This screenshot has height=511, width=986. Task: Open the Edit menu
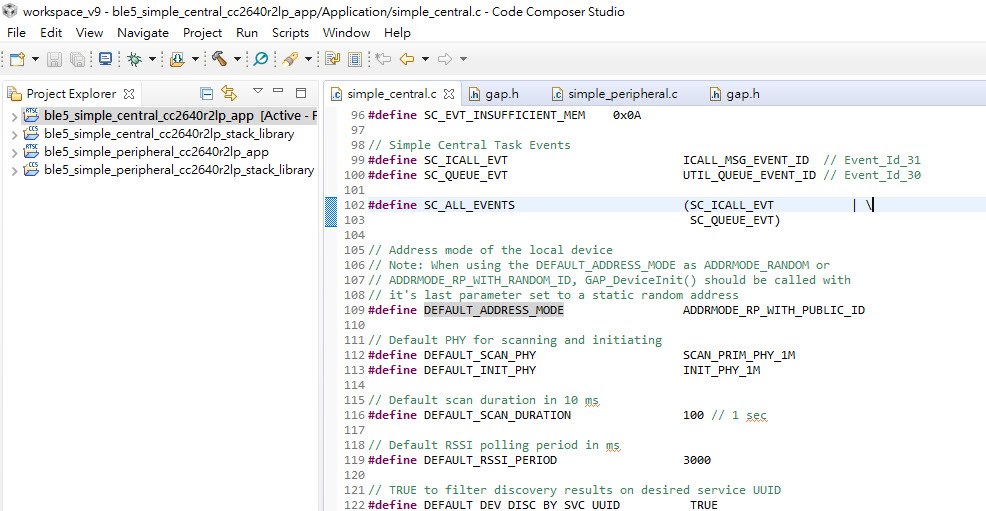(x=51, y=33)
